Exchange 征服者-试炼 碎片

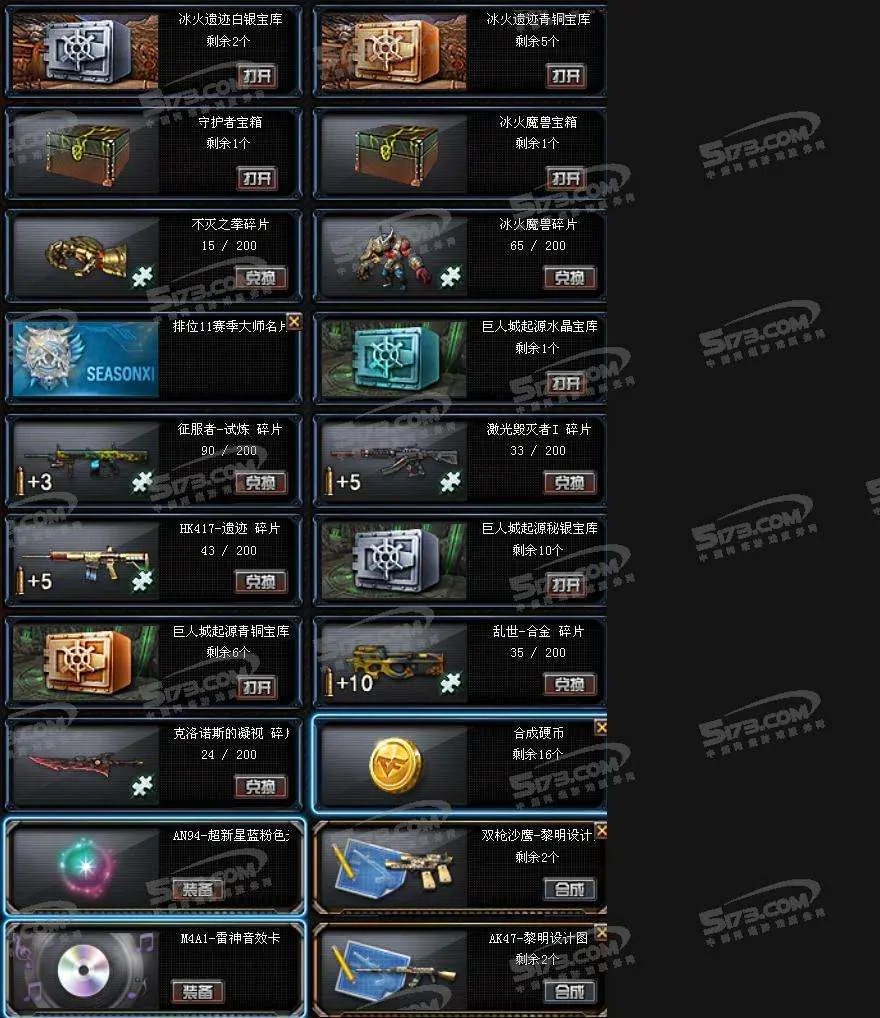pos(260,482)
